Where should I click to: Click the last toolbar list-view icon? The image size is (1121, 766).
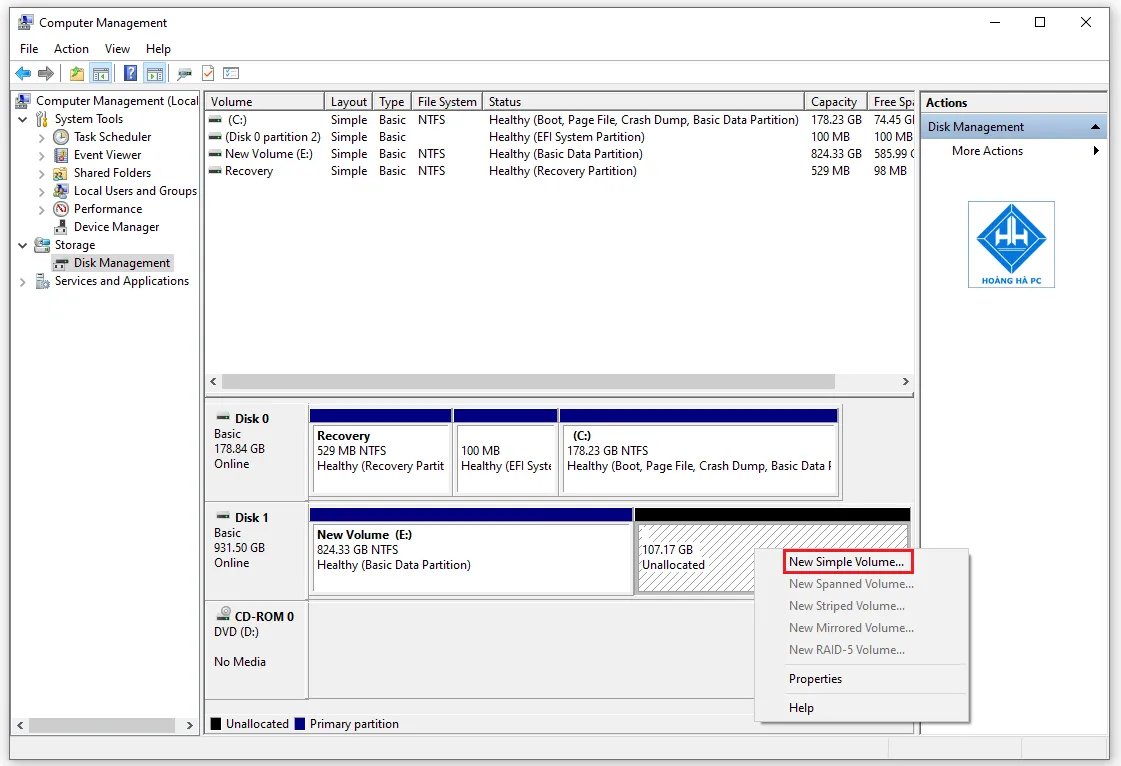[231, 73]
